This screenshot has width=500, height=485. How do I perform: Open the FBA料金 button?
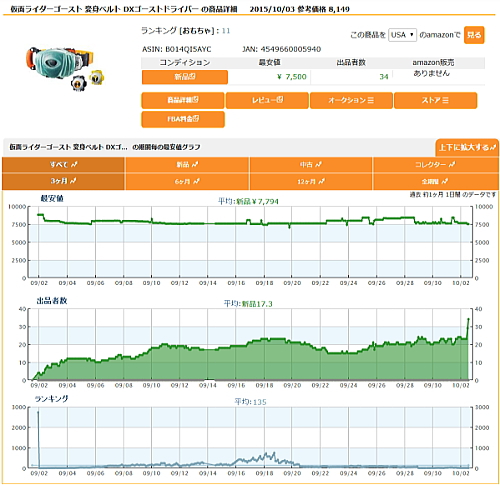(x=183, y=119)
